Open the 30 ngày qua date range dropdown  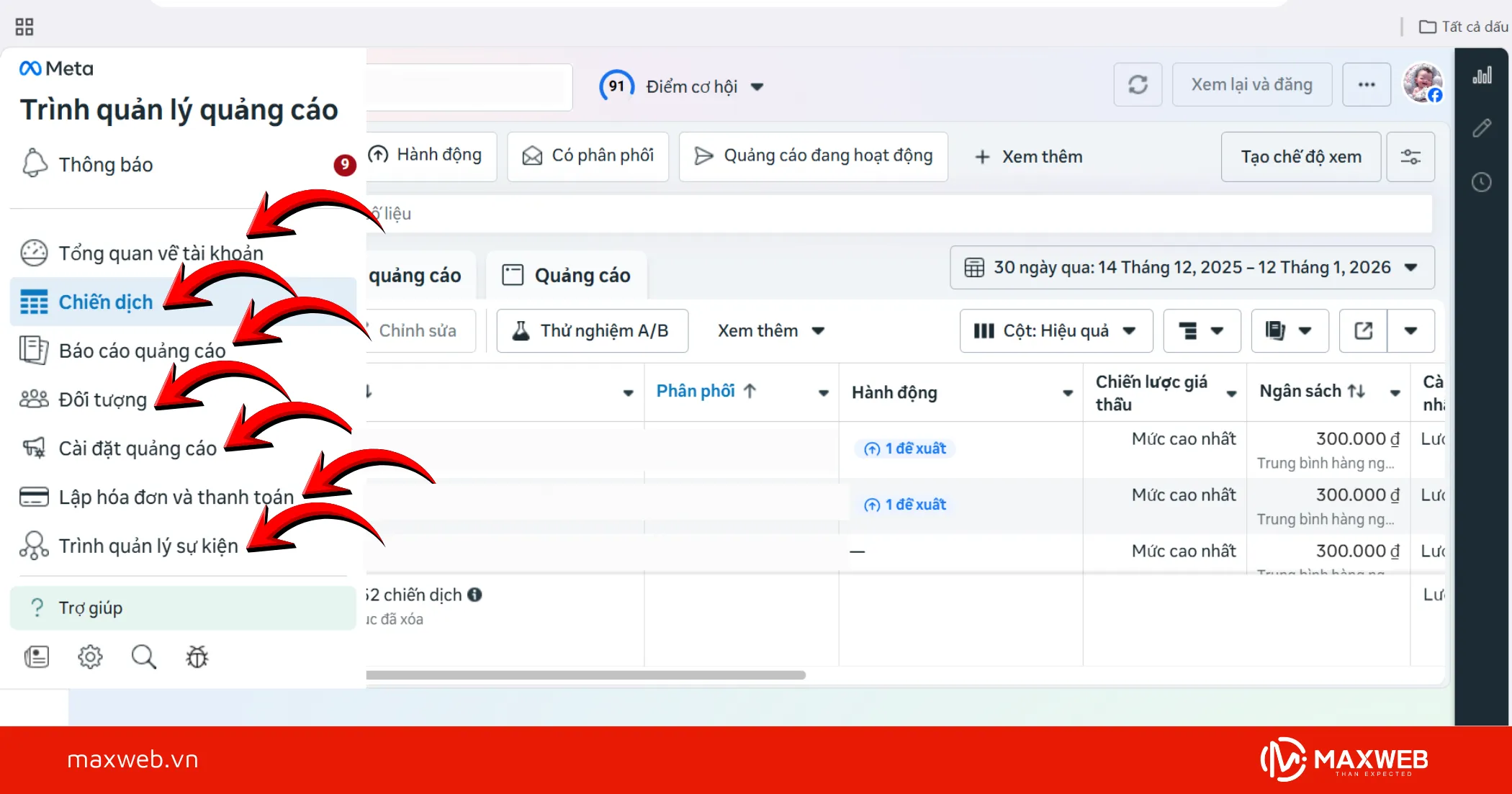[1192, 268]
